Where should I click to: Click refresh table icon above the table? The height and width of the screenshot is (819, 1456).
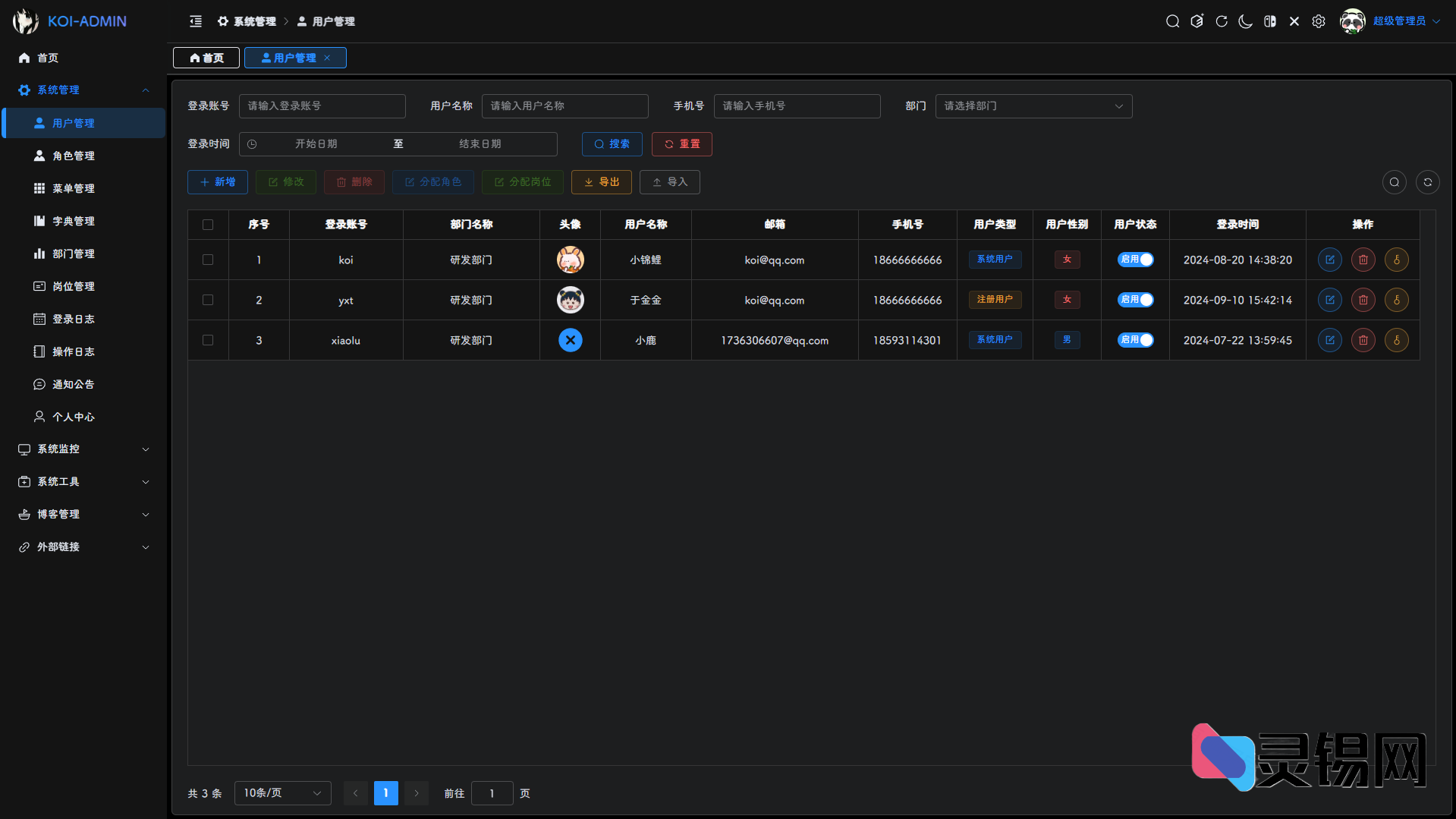coord(1427,182)
